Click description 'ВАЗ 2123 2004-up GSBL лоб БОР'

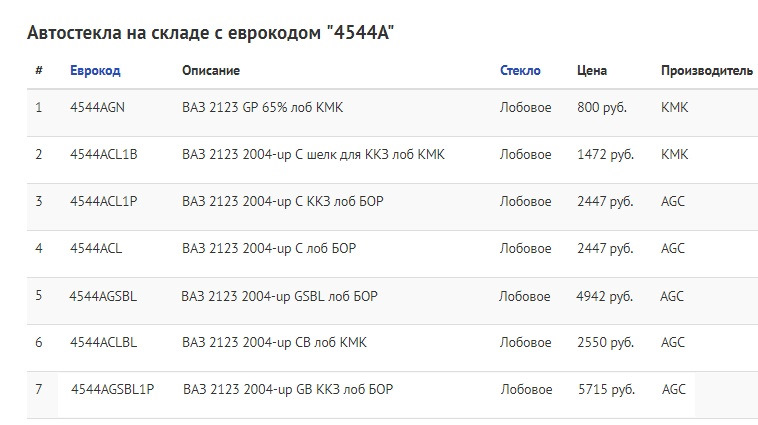click(279, 296)
